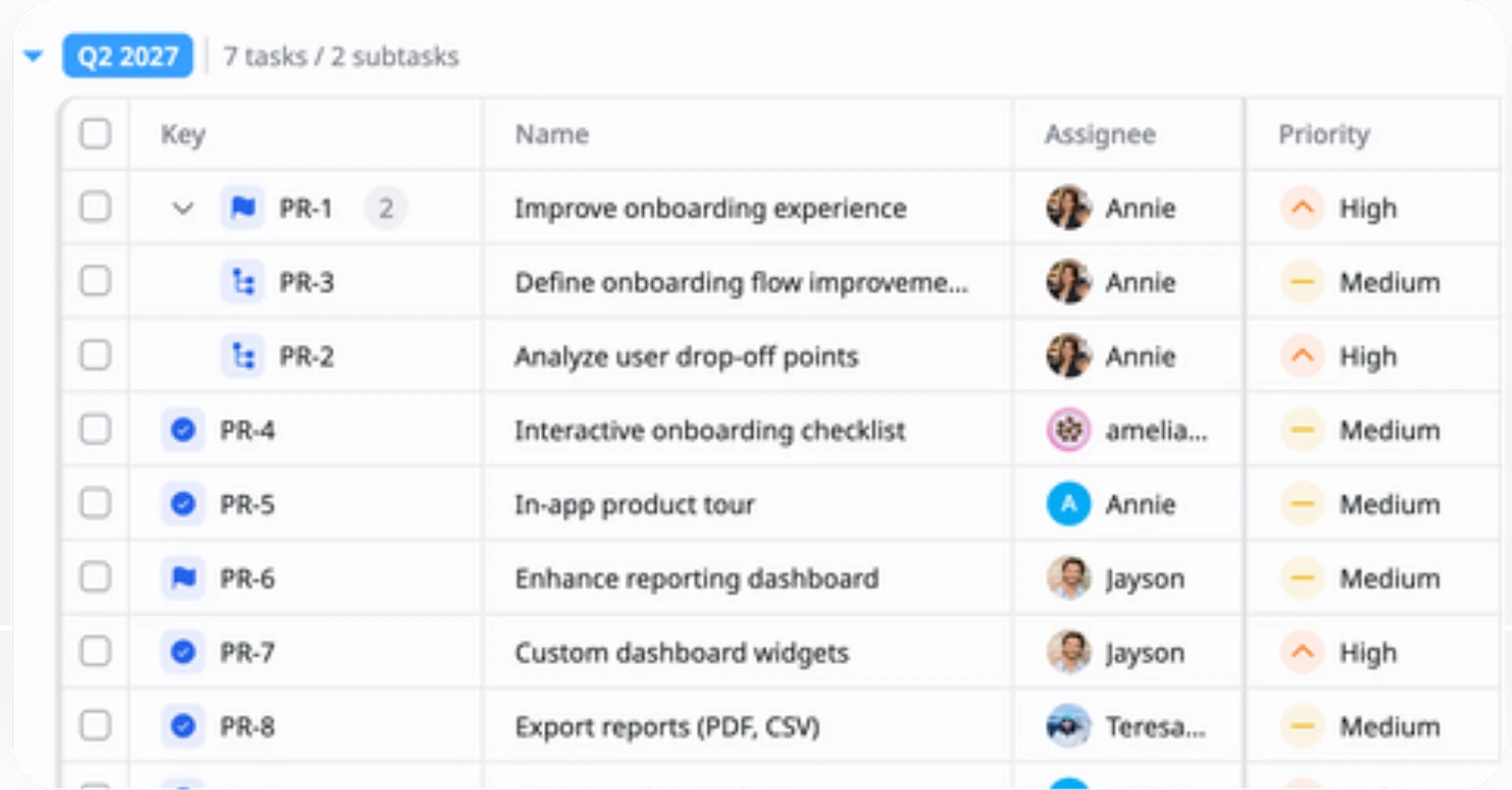
Task: Click the flag icon next to PR-6
Action: click(183, 578)
